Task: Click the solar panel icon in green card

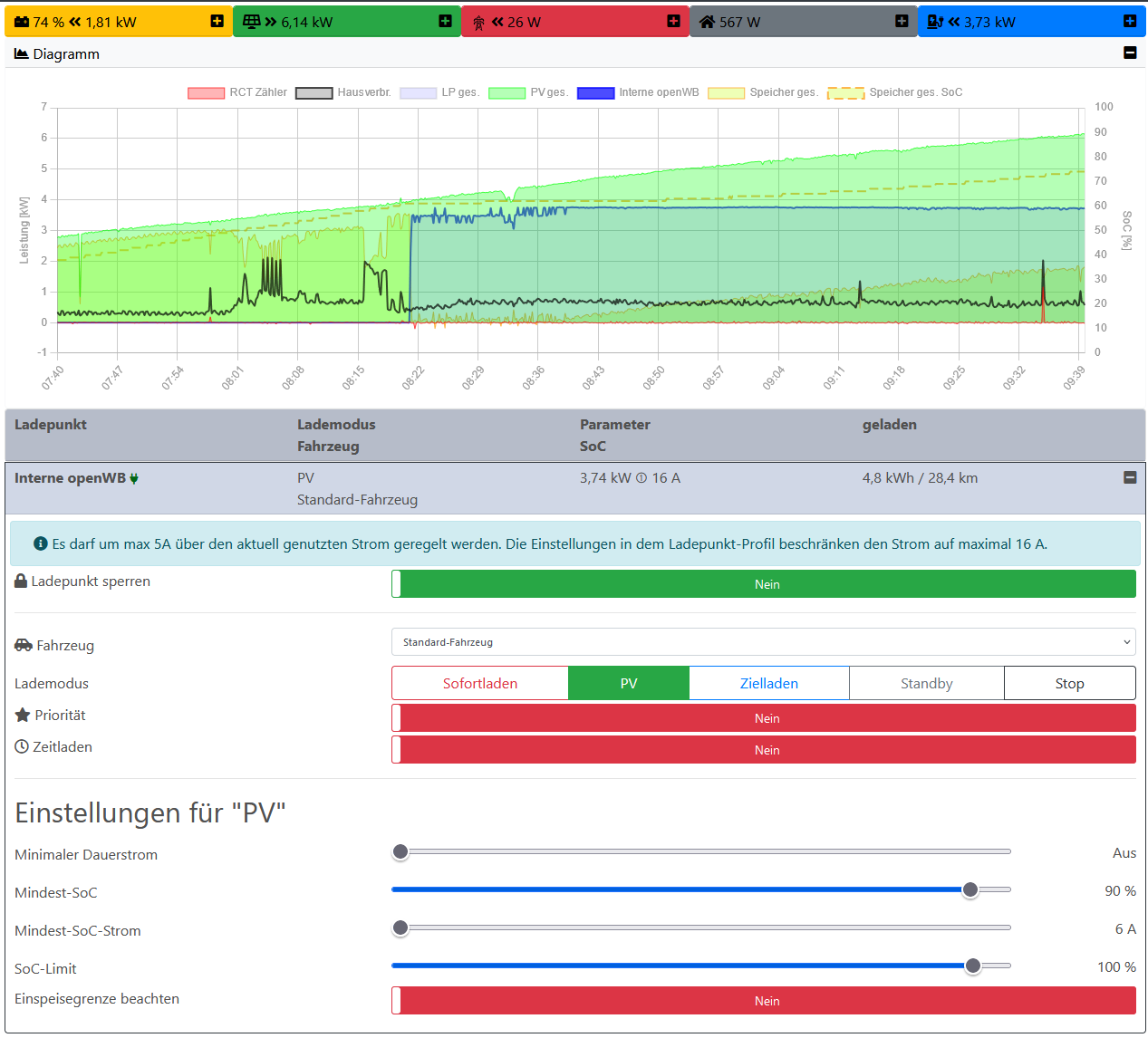Action: coord(251,22)
